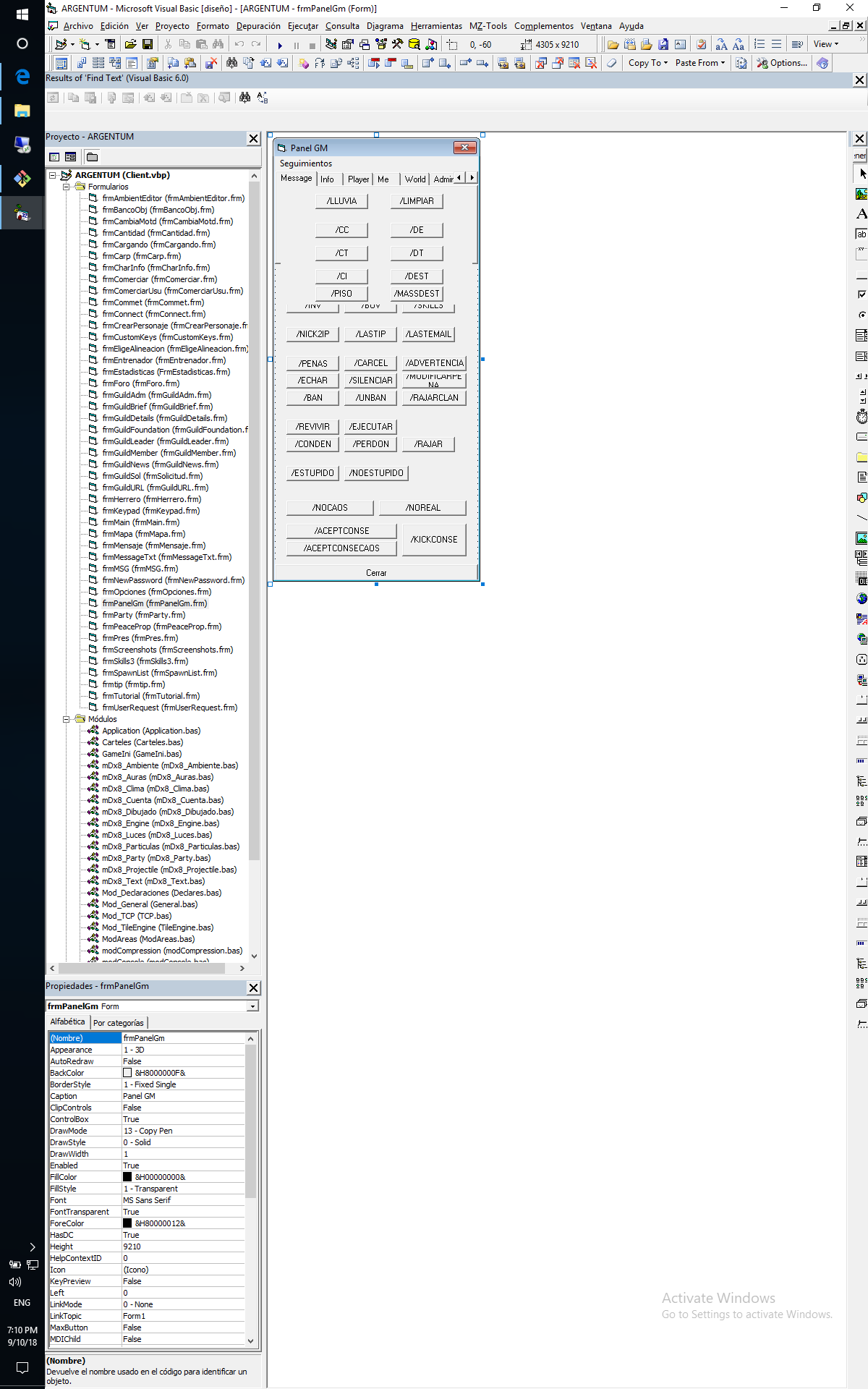
Task: Open the Form Layout Window icon
Action: pos(365,44)
